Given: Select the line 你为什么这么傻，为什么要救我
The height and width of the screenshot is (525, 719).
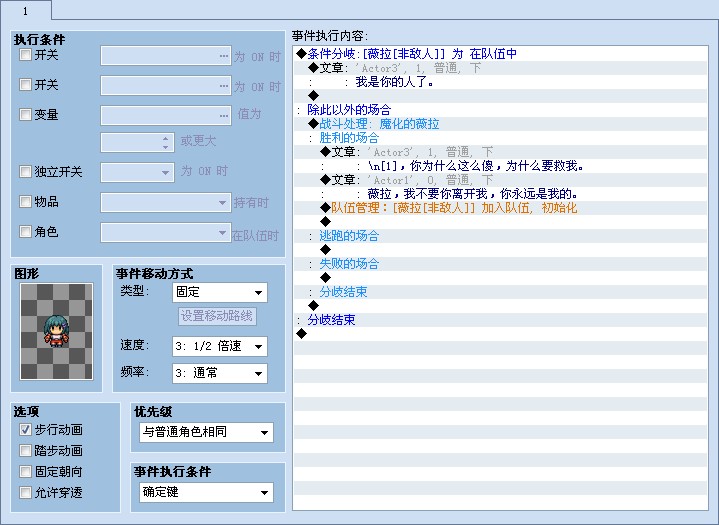Looking at the screenshot, I should coord(500,166).
